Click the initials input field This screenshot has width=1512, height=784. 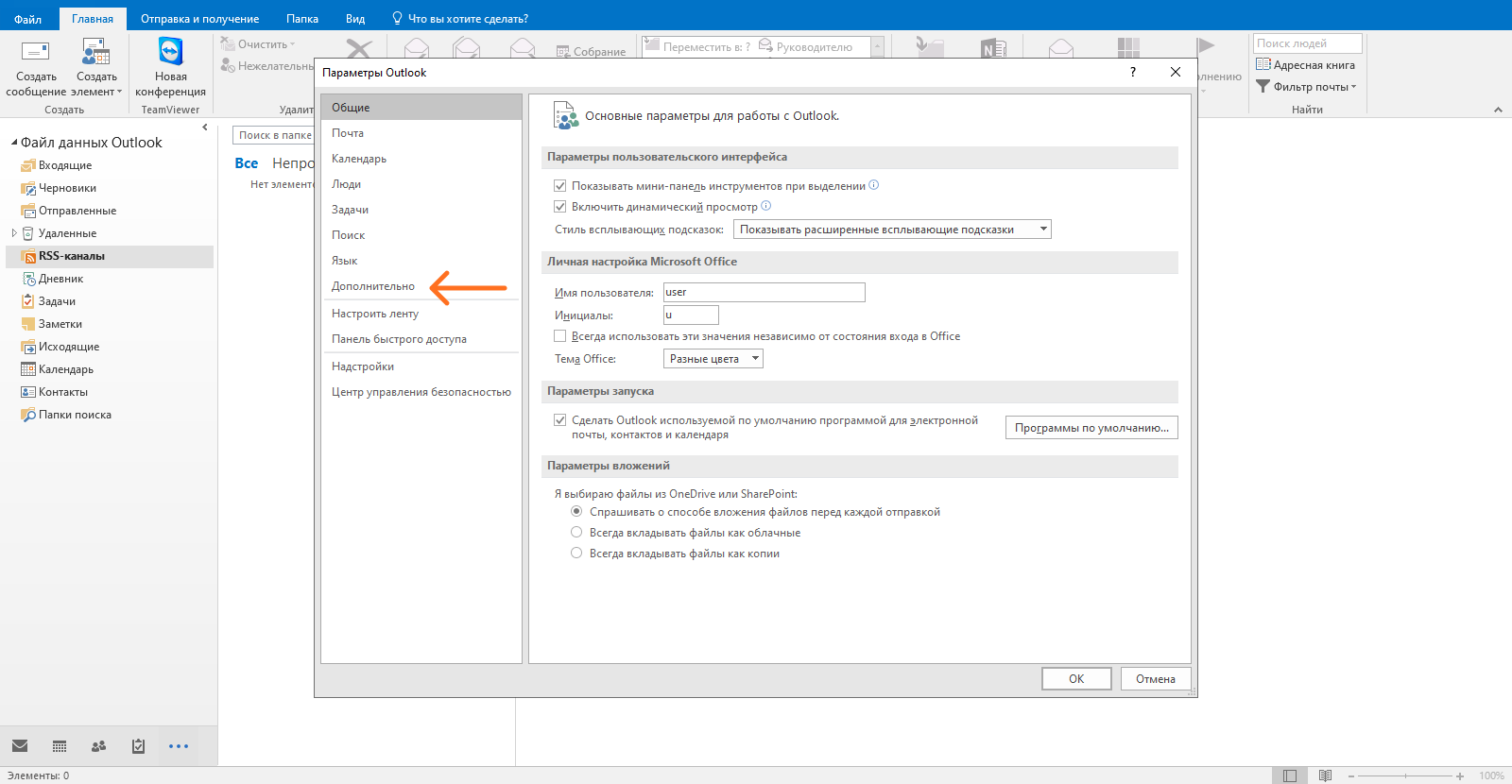(691, 315)
